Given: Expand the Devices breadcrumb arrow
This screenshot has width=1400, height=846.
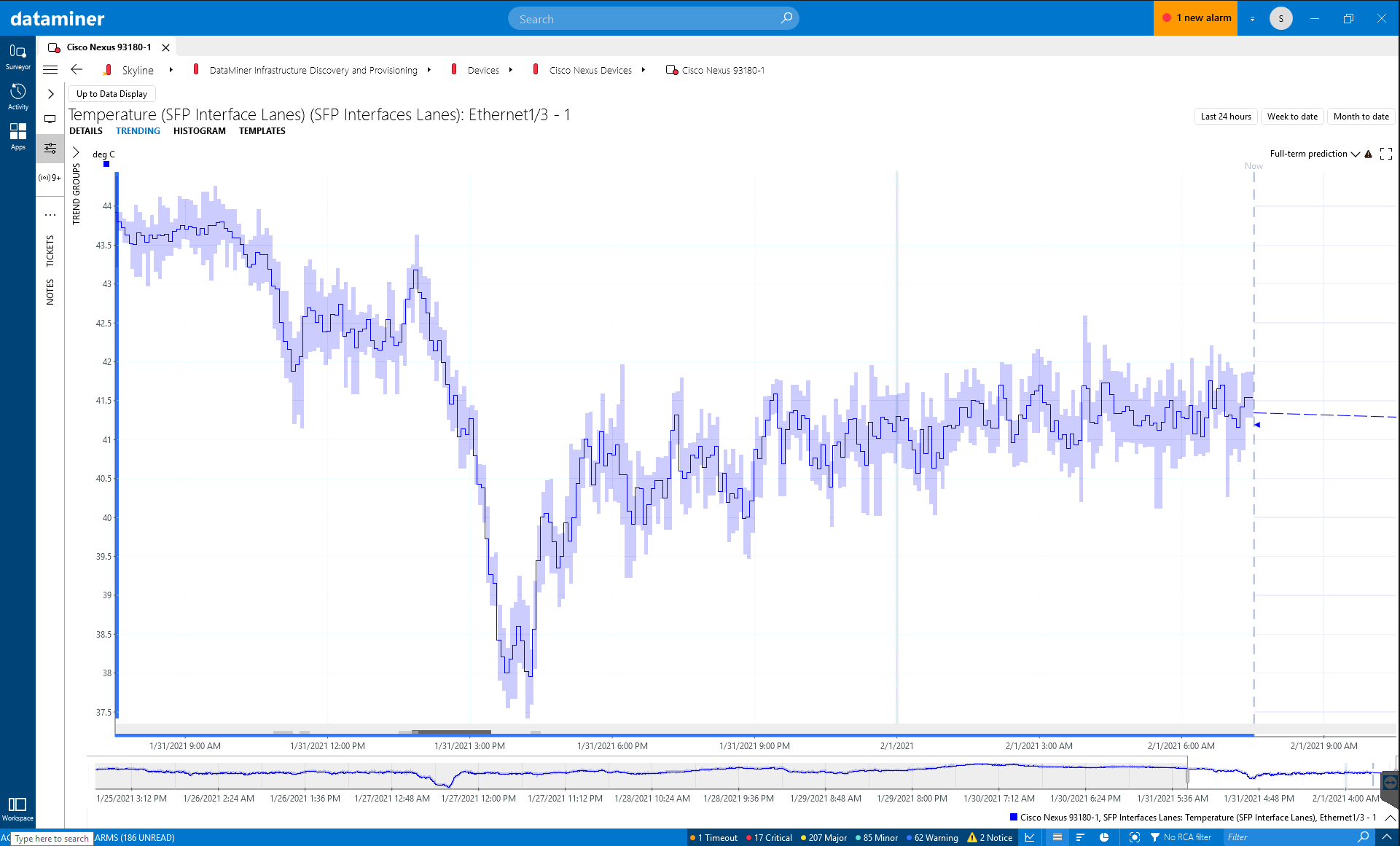Looking at the screenshot, I should click(510, 70).
